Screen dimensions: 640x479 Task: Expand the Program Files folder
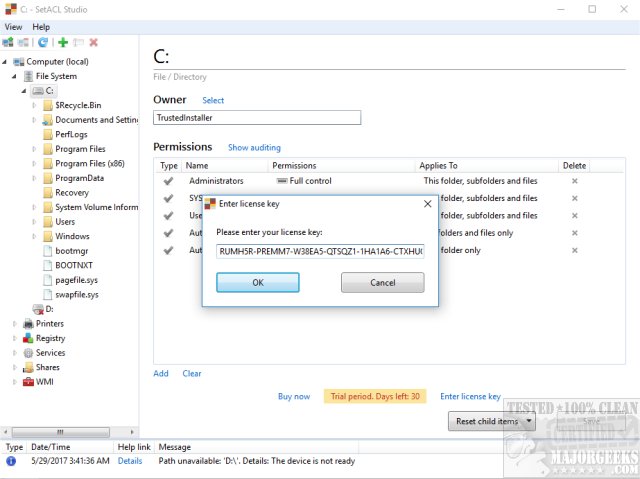34,149
